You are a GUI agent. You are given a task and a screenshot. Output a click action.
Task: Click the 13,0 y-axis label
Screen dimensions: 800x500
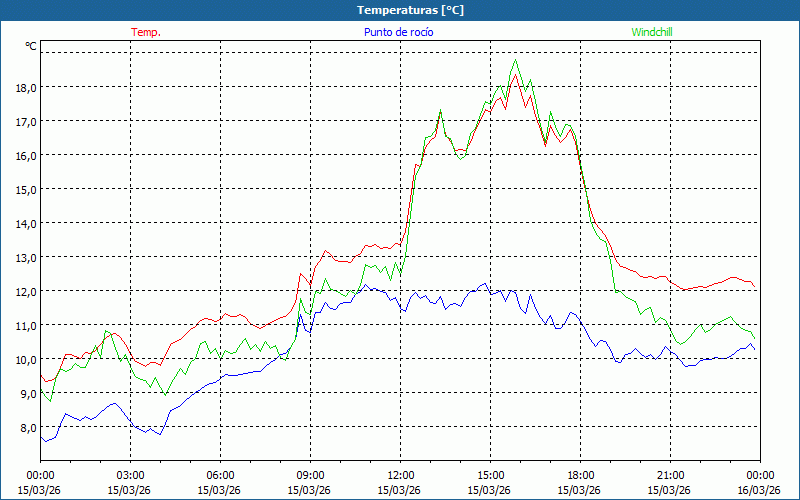(26, 257)
